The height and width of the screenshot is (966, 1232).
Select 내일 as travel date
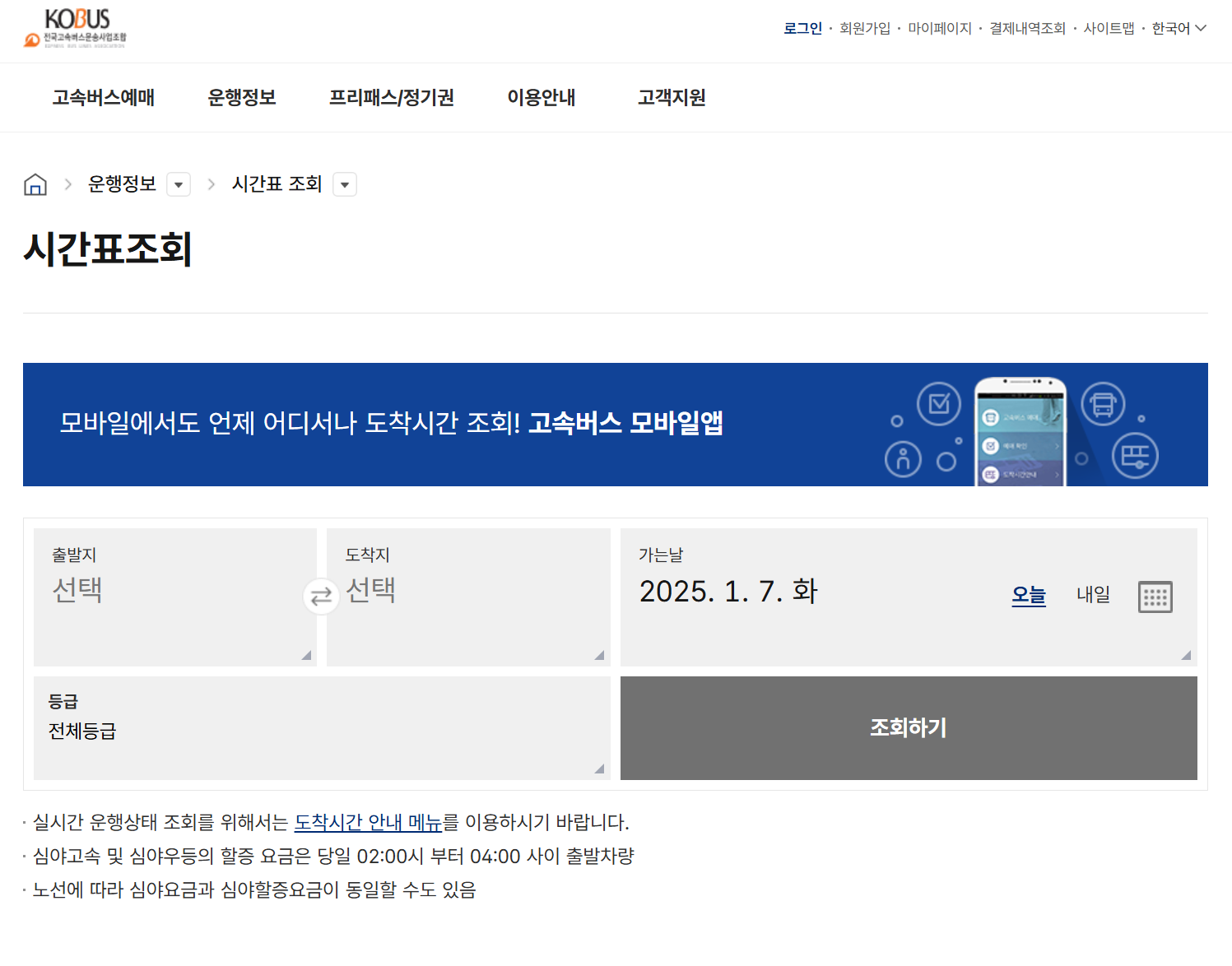click(1093, 595)
